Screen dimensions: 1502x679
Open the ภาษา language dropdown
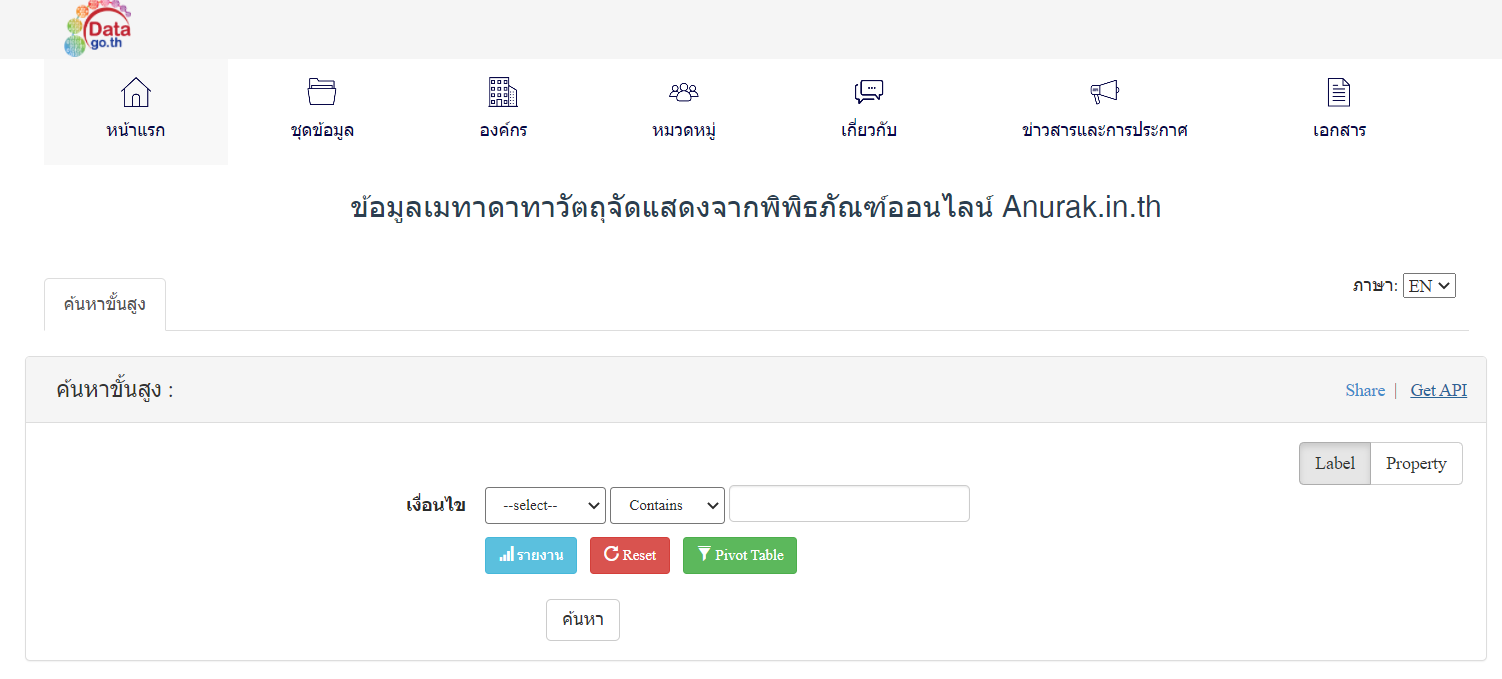click(1428, 286)
